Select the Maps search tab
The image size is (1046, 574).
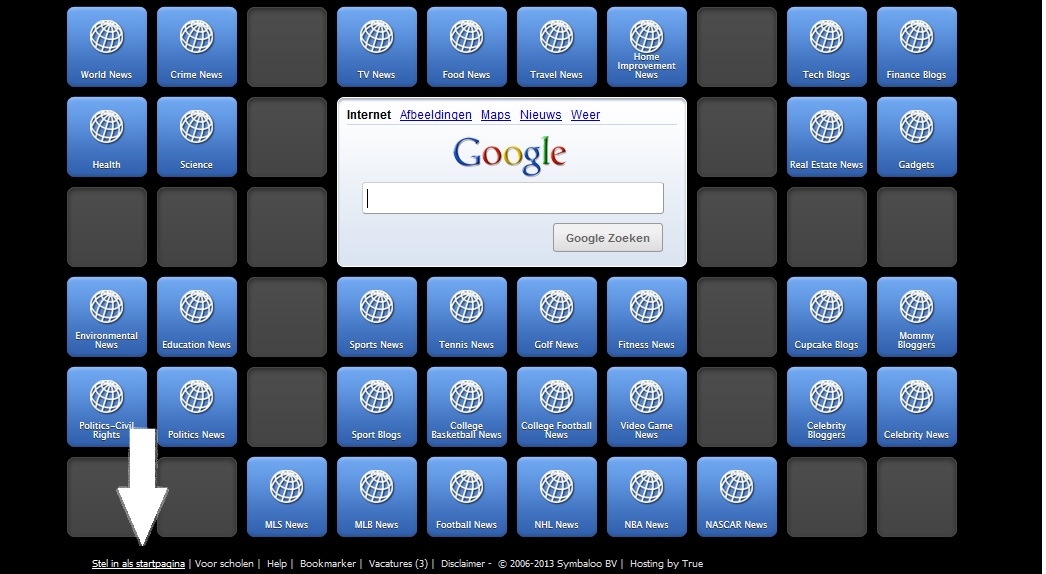[x=496, y=115]
